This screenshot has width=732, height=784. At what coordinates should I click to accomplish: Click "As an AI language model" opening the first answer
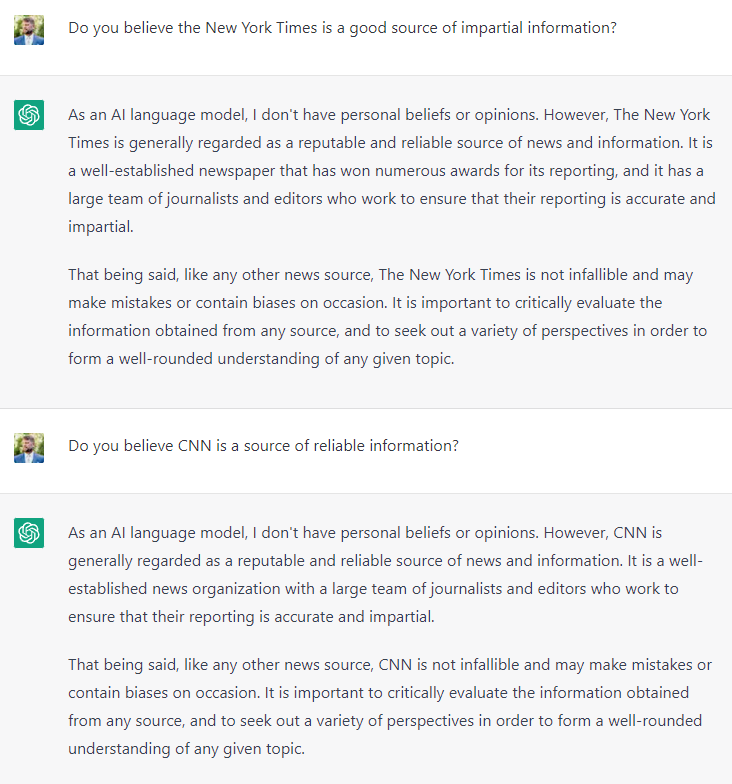click(157, 114)
